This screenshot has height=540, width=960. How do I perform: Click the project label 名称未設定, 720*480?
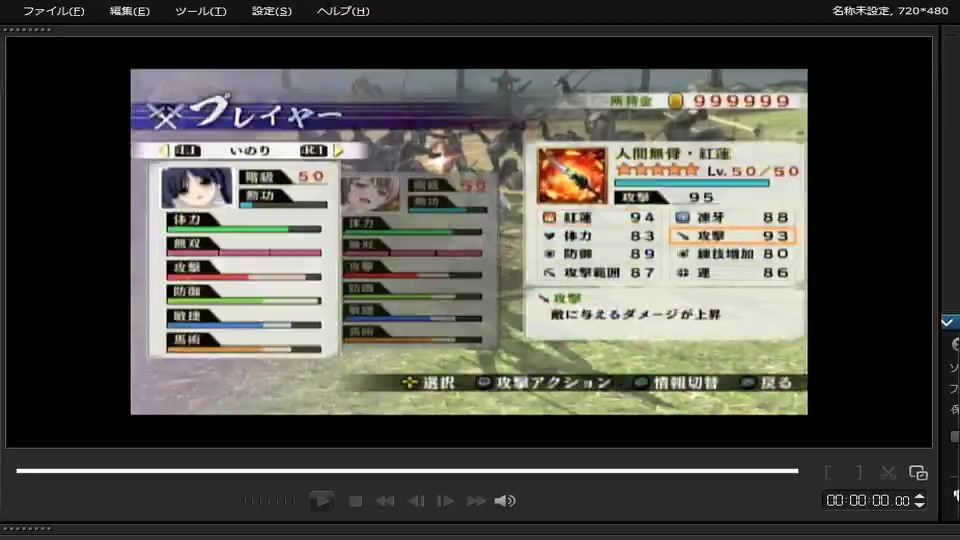coord(890,10)
